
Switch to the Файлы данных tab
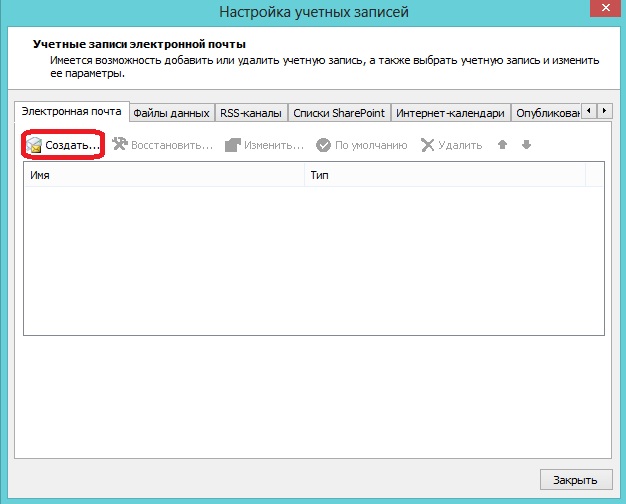(172, 113)
